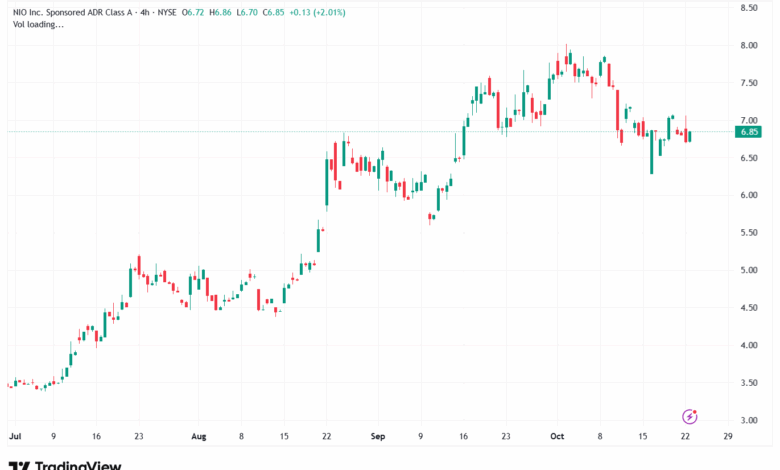Click the 9 date label after Jul

coord(53,436)
